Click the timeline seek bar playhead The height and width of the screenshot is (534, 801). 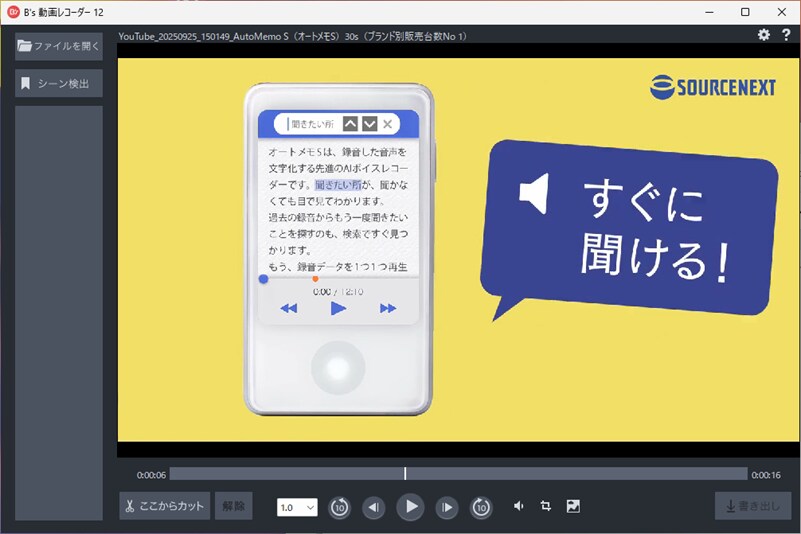click(405, 474)
